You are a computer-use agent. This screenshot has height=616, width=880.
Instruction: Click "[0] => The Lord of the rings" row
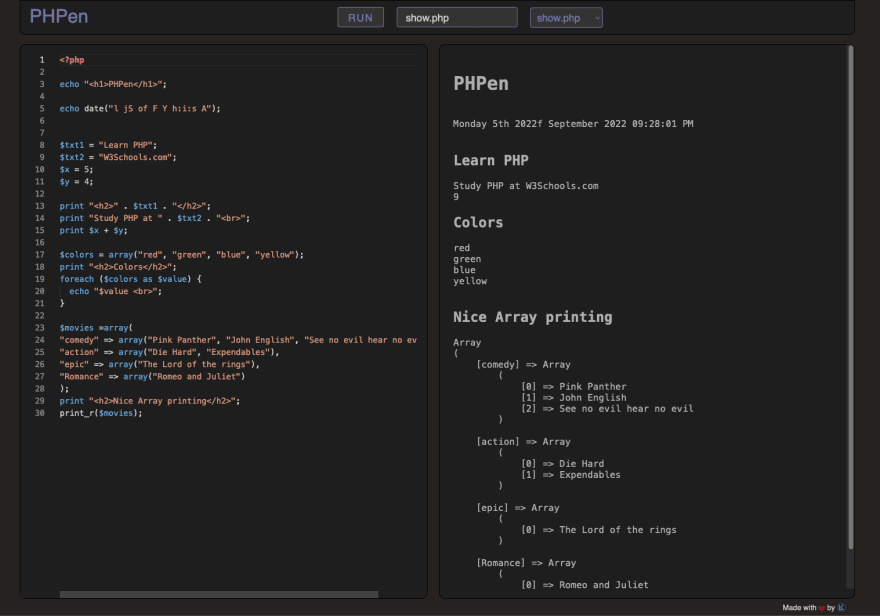[x=599, y=530]
